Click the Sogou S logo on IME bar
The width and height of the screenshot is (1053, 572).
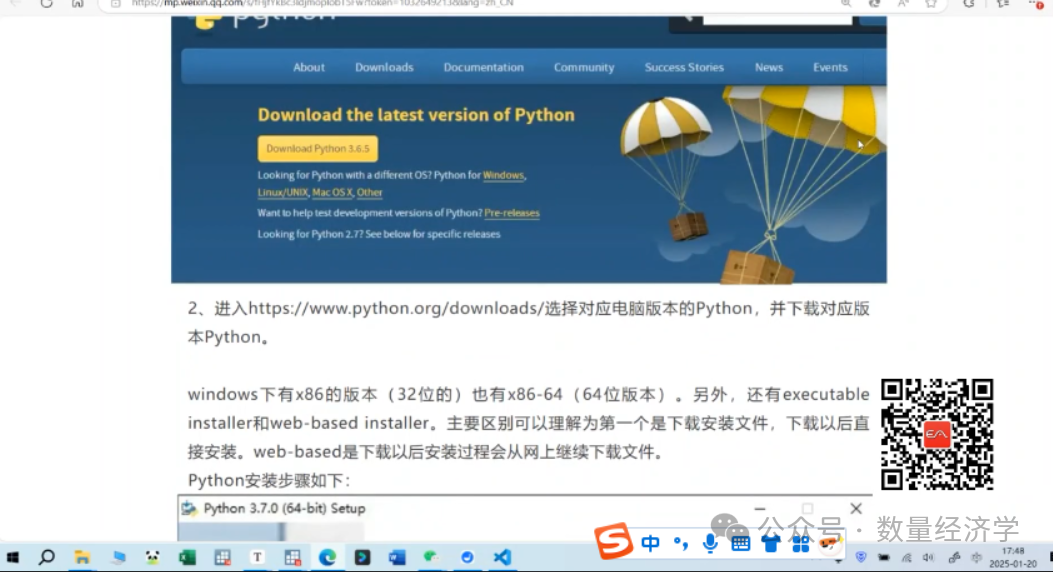[613, 541]
